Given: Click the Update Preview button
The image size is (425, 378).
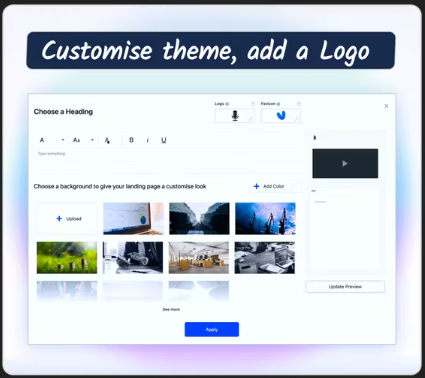Looking at the screenshot, I should click(x=345, y=287).
